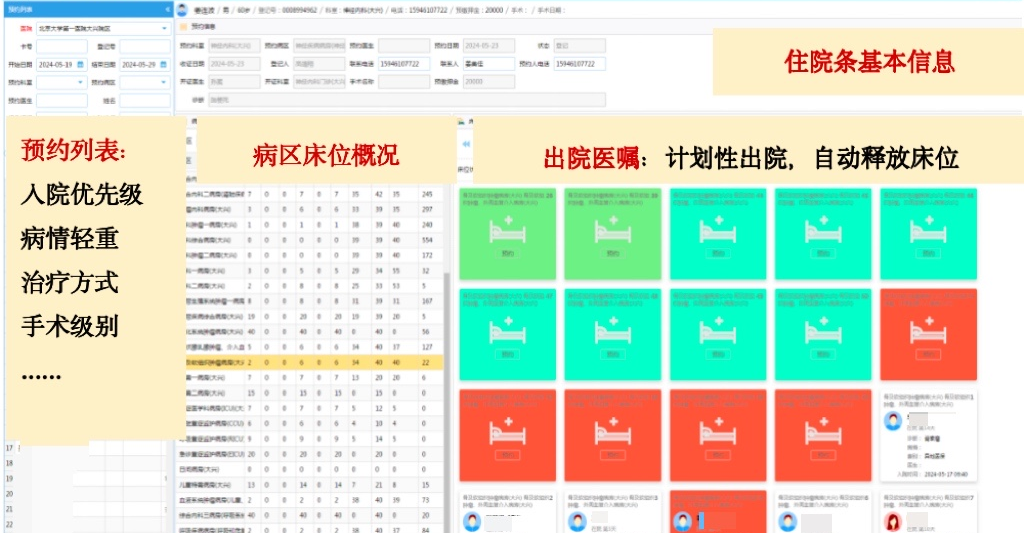Edit the 联系人 contact name field
This screenshot has height=533, width=1024.
pos(488,64)
